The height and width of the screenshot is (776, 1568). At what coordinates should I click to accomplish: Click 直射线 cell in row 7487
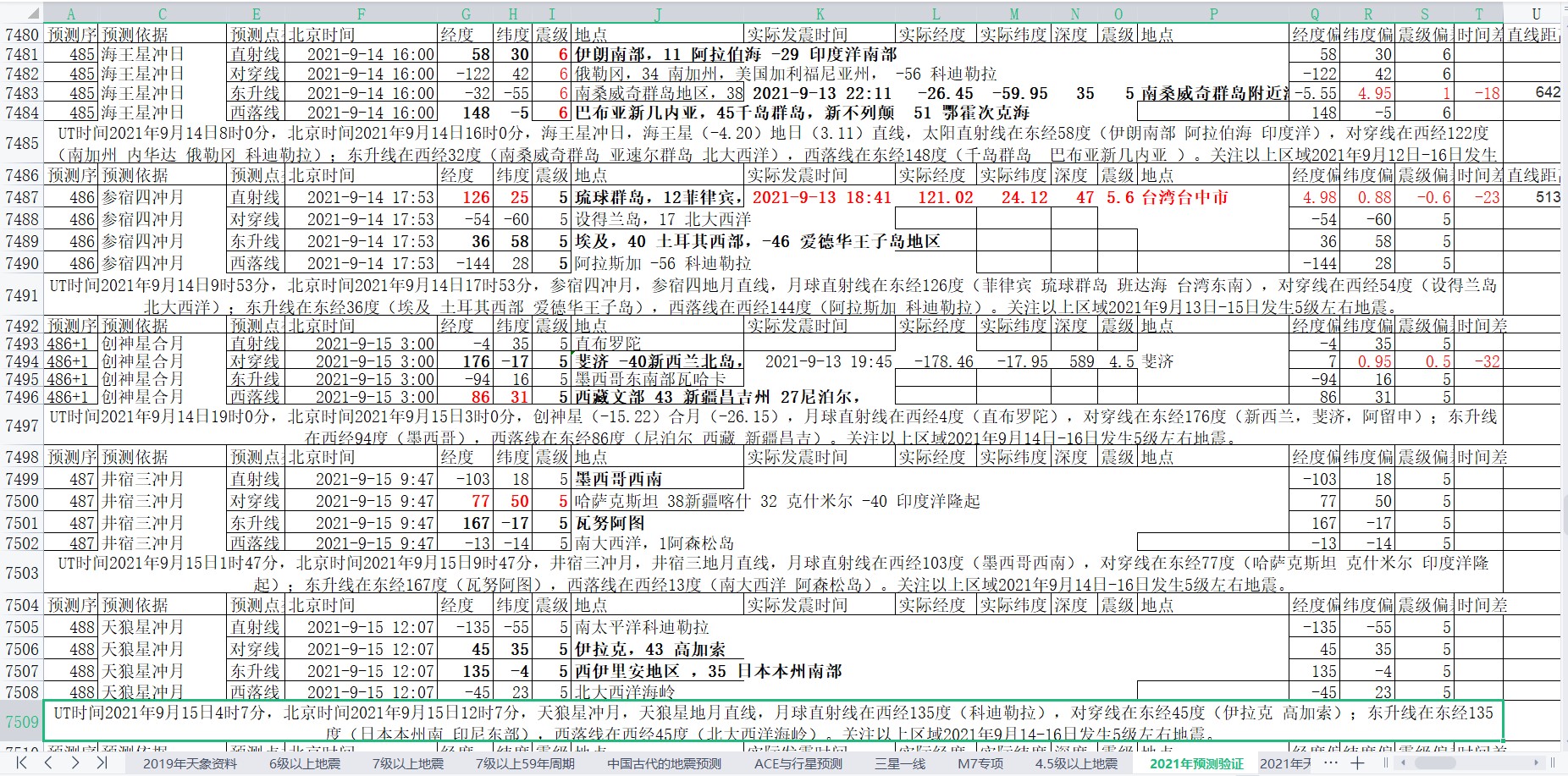[x=255, y=197]
